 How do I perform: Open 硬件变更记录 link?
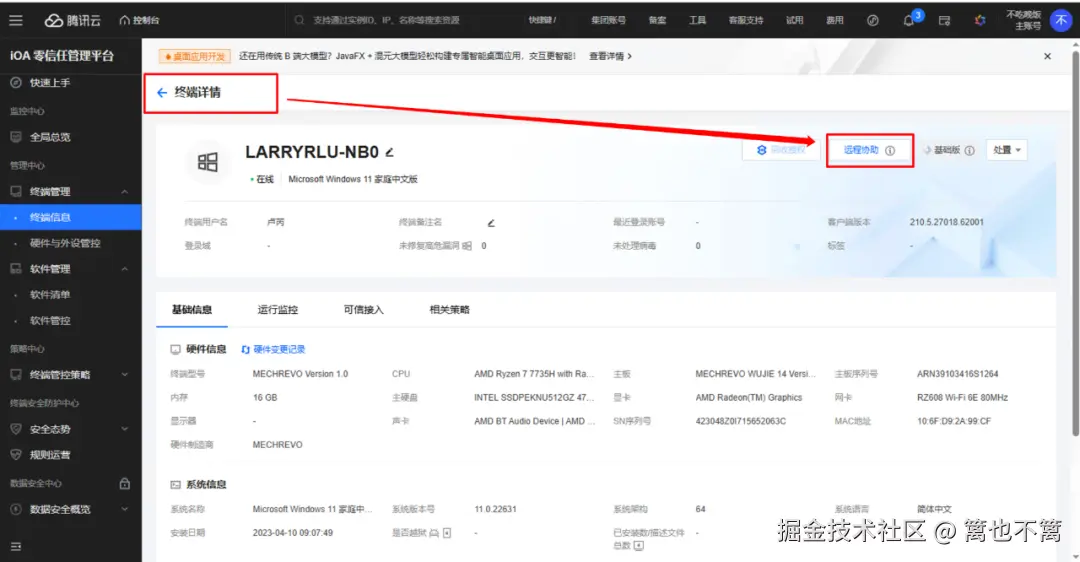273,349
